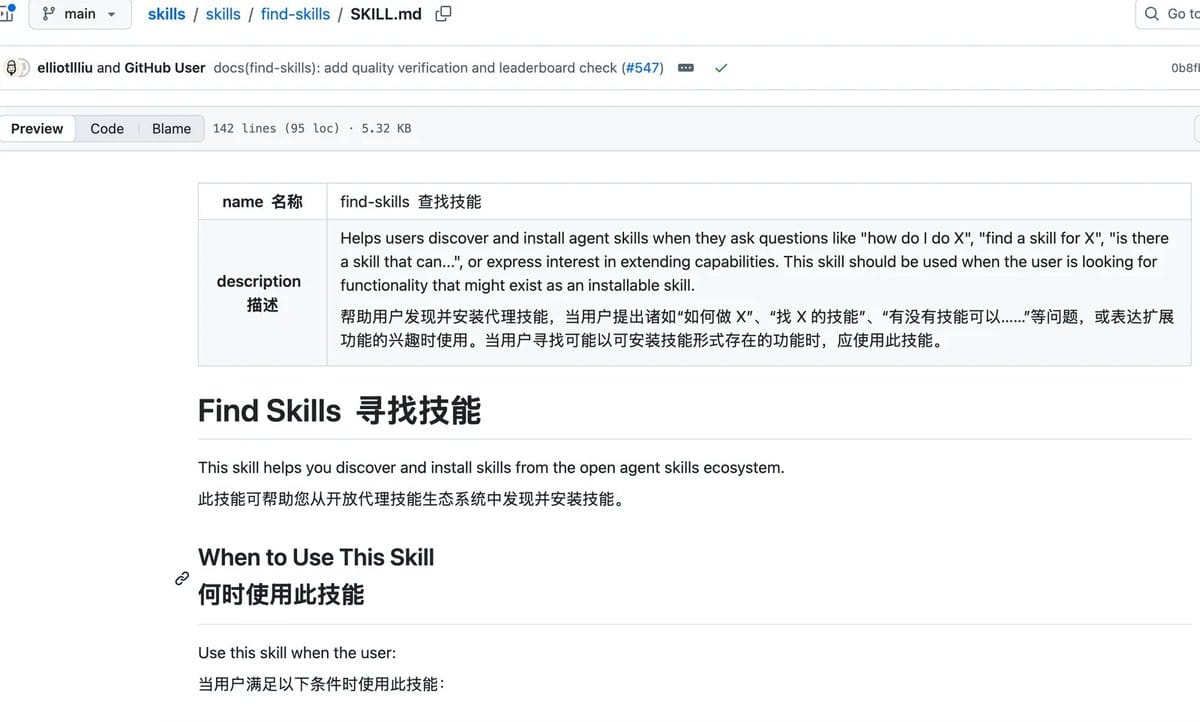Viewport: 1200px width, 722px height.
Task: Copy the SKILL.md file path icon
Action: click(x=443, y=14)
